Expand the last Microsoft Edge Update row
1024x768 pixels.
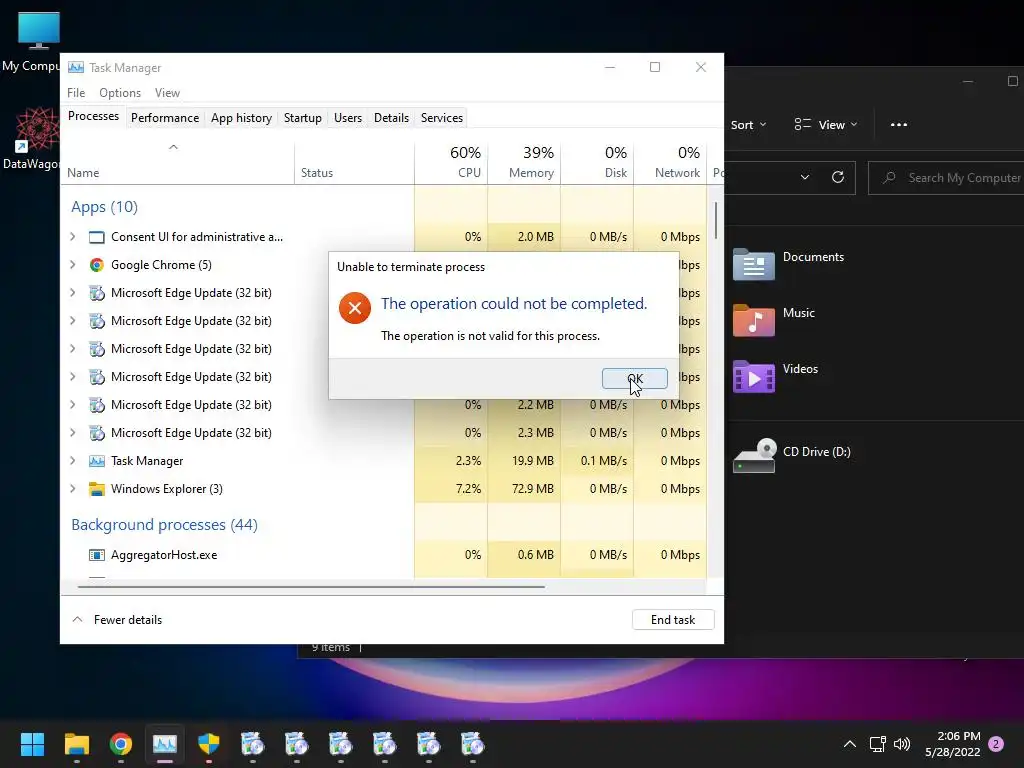coord(73,432)
